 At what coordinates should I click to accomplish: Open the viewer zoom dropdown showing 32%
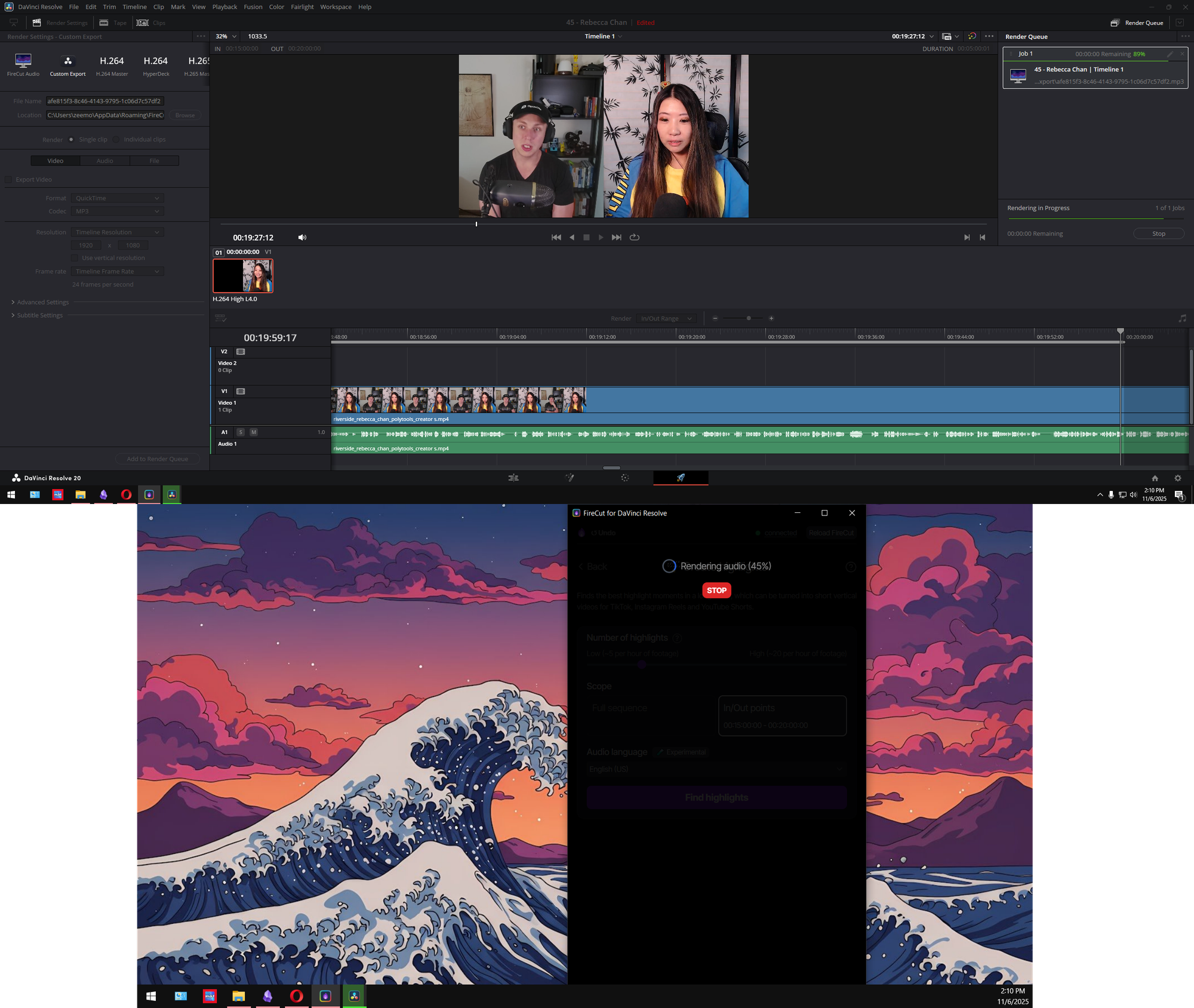click(226, 36)
